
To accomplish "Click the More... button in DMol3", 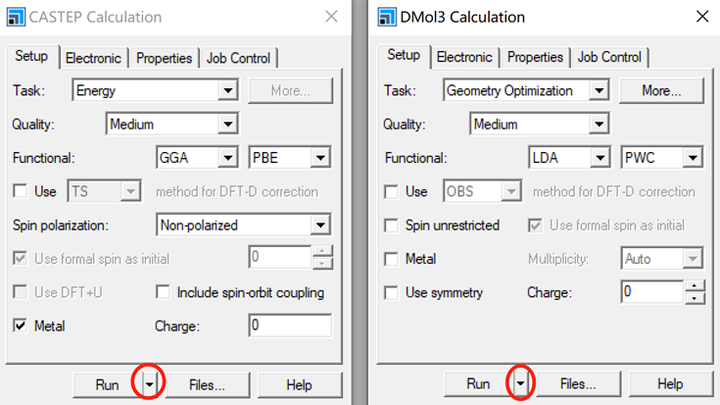I will [x=661, y=91].
